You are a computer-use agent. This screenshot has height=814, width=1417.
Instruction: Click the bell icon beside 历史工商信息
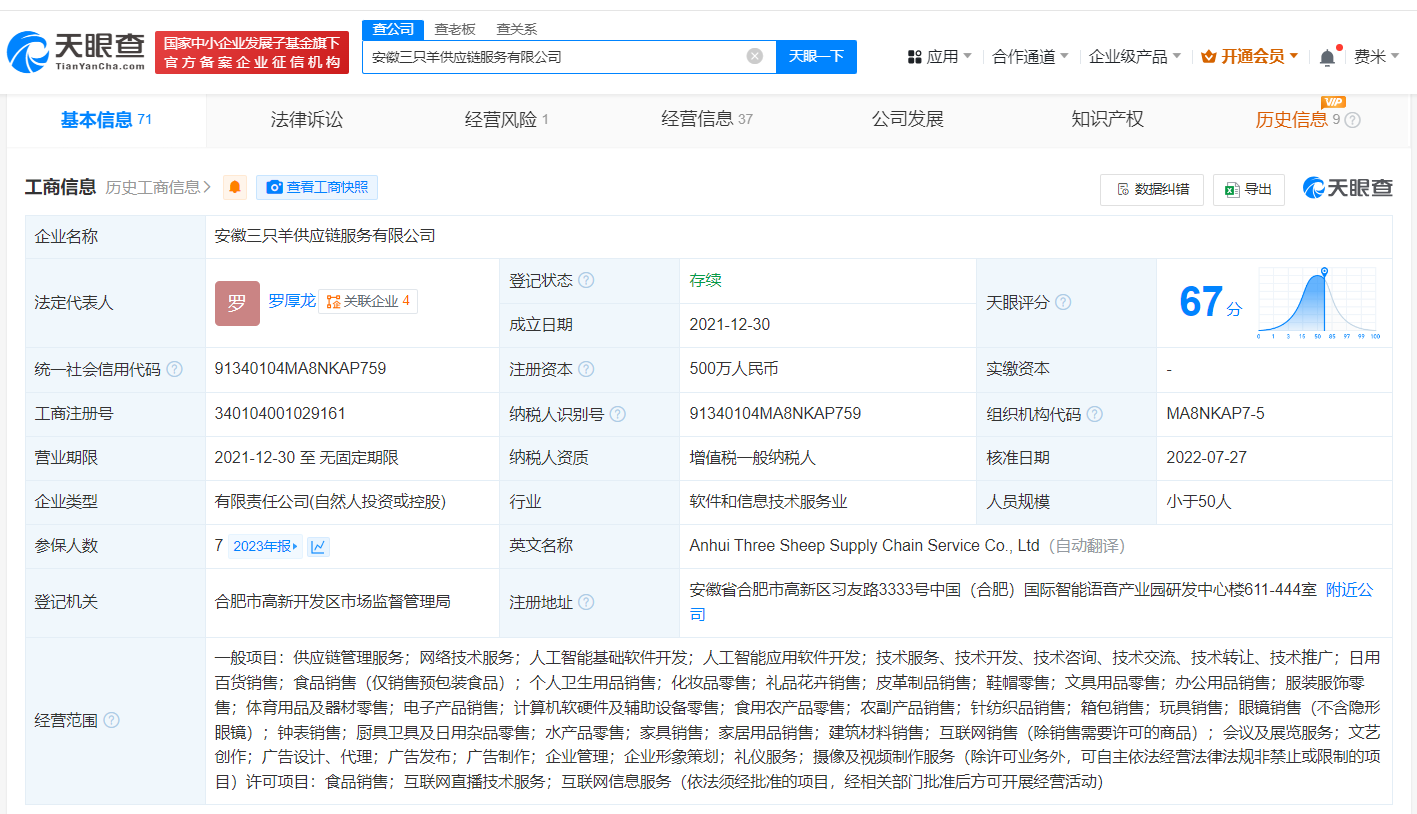pos(234,187)
